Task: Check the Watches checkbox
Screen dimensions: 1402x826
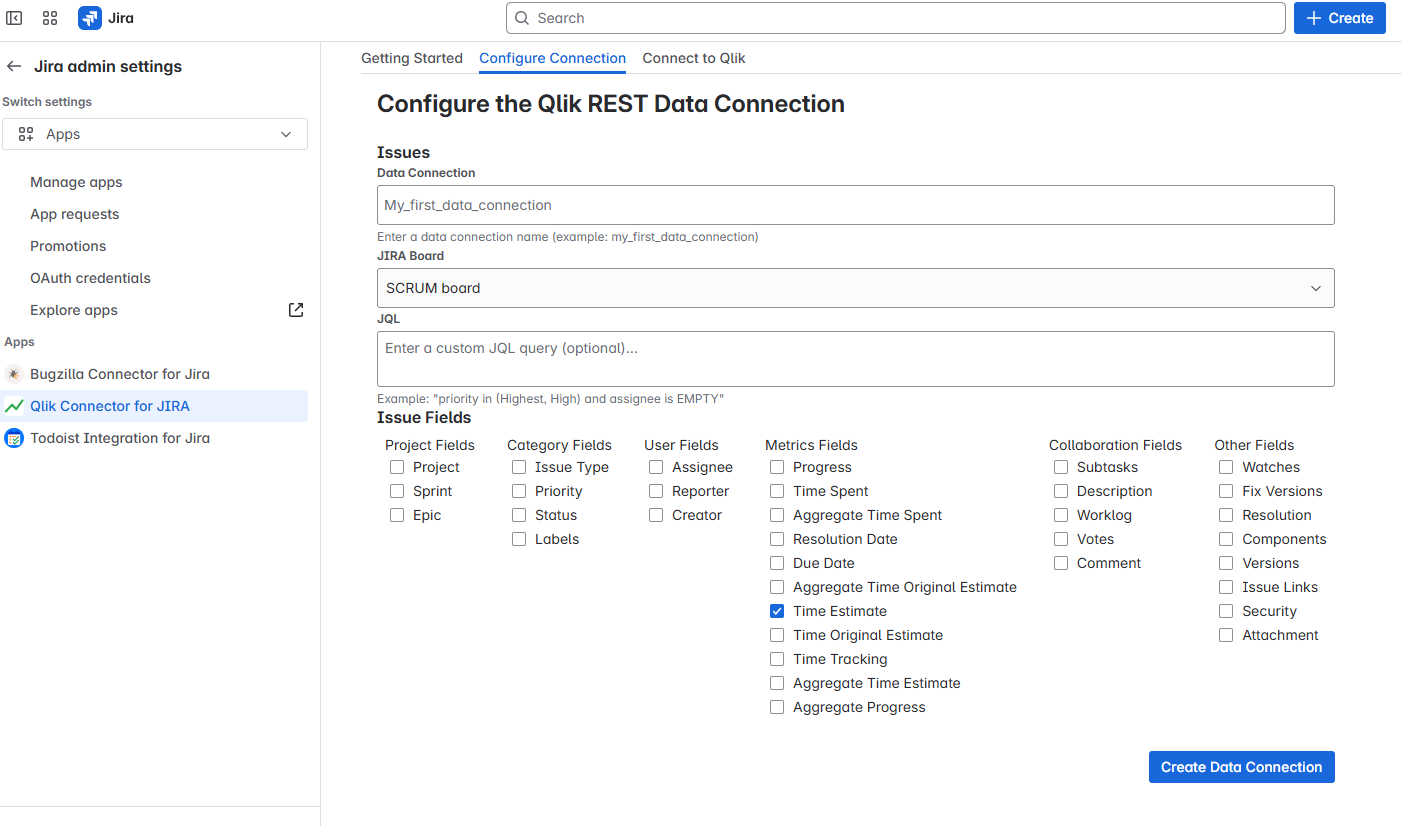Action: pos(1226,467)
